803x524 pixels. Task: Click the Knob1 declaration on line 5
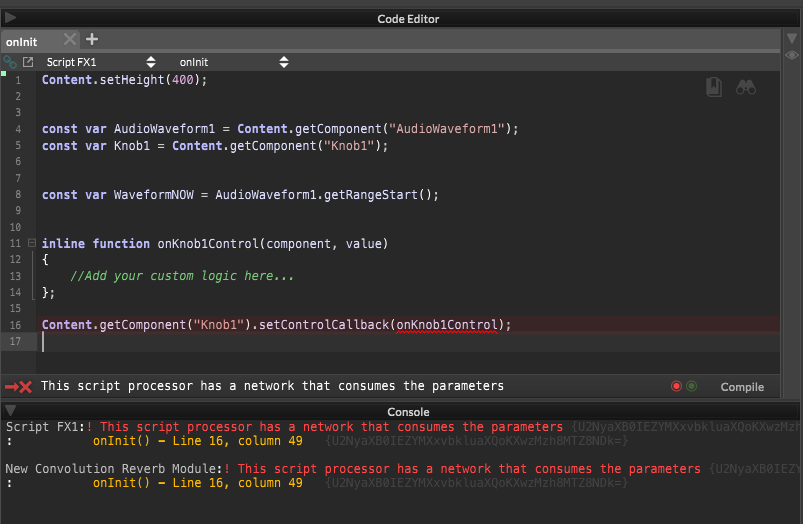pos(215,146)
